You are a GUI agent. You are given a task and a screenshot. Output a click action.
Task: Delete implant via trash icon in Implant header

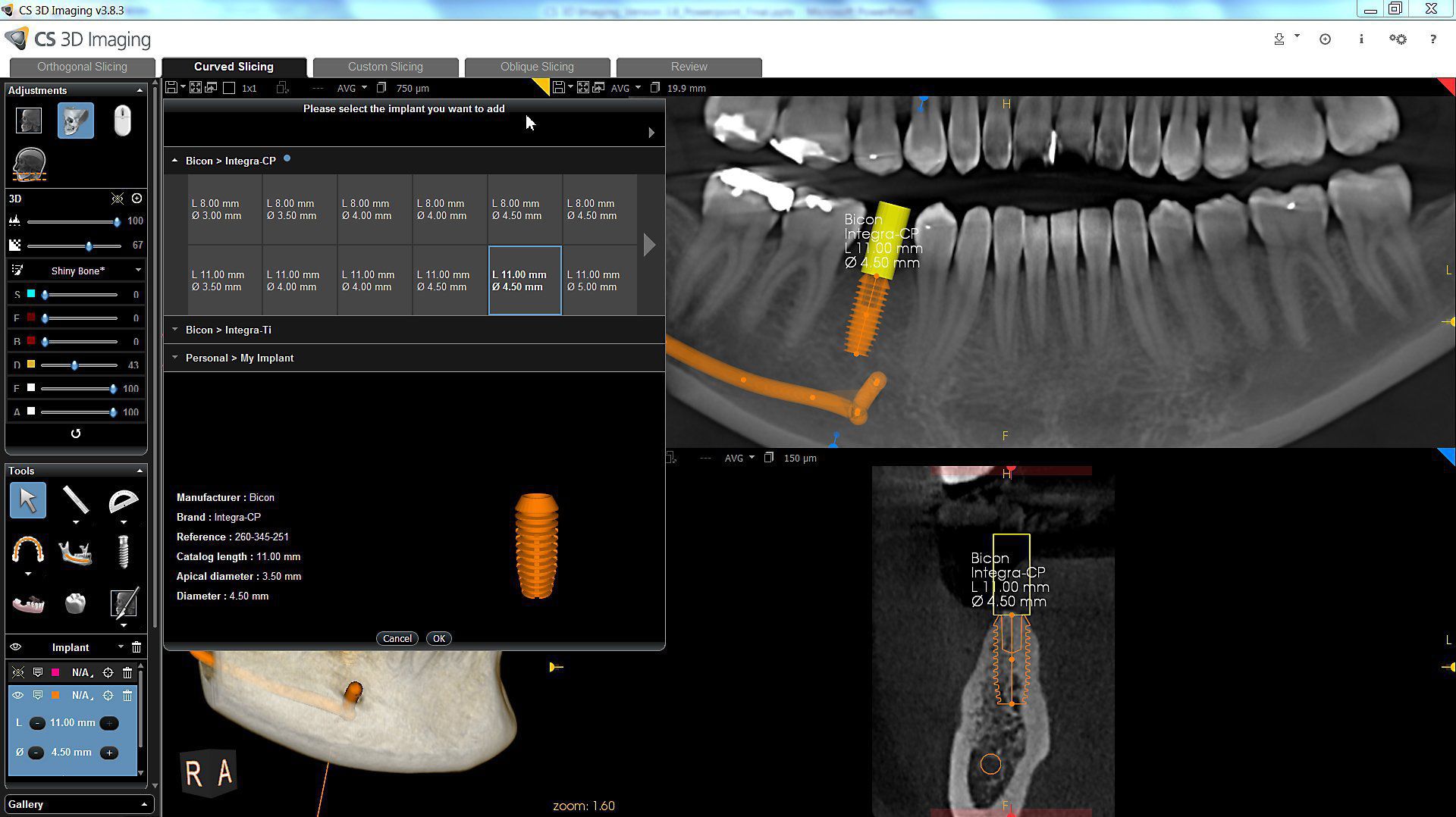[x=136, y=647]
